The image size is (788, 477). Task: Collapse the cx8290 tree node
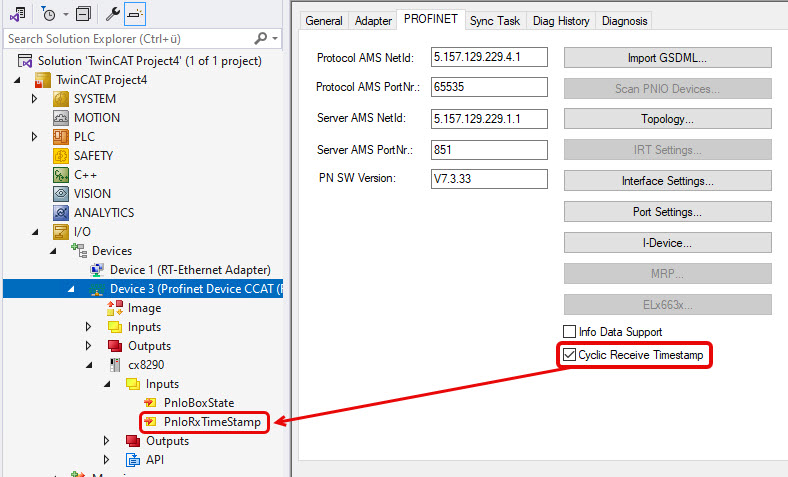tap(89, 365)
